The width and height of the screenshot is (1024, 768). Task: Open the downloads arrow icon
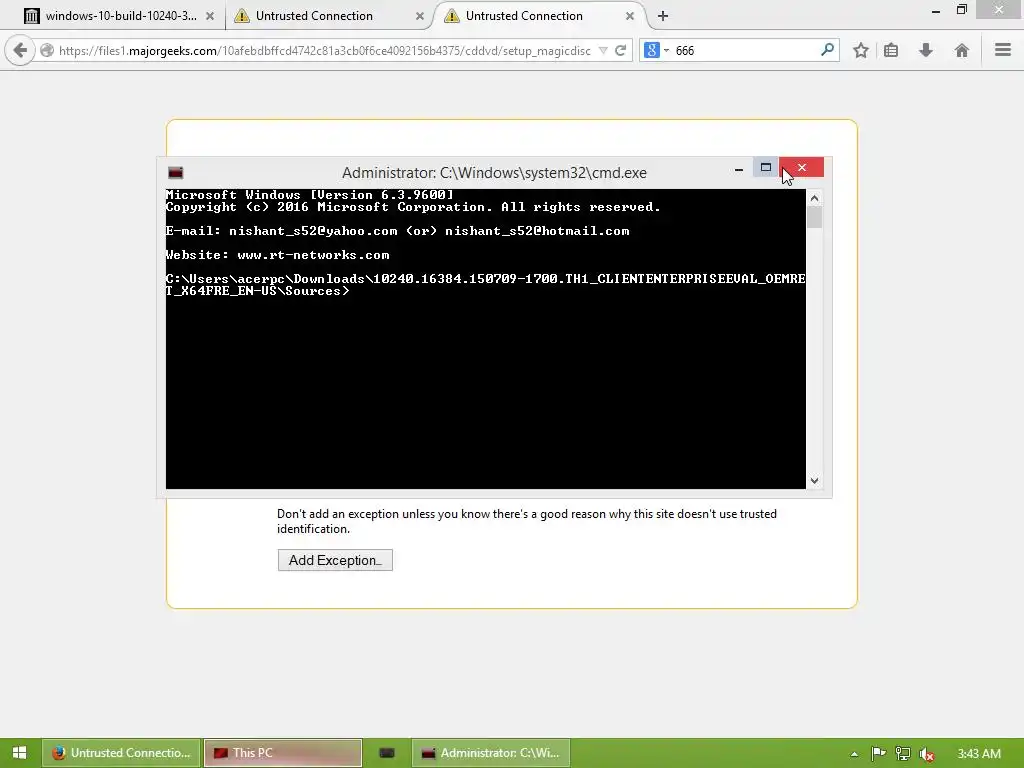[x=926, y=50]
